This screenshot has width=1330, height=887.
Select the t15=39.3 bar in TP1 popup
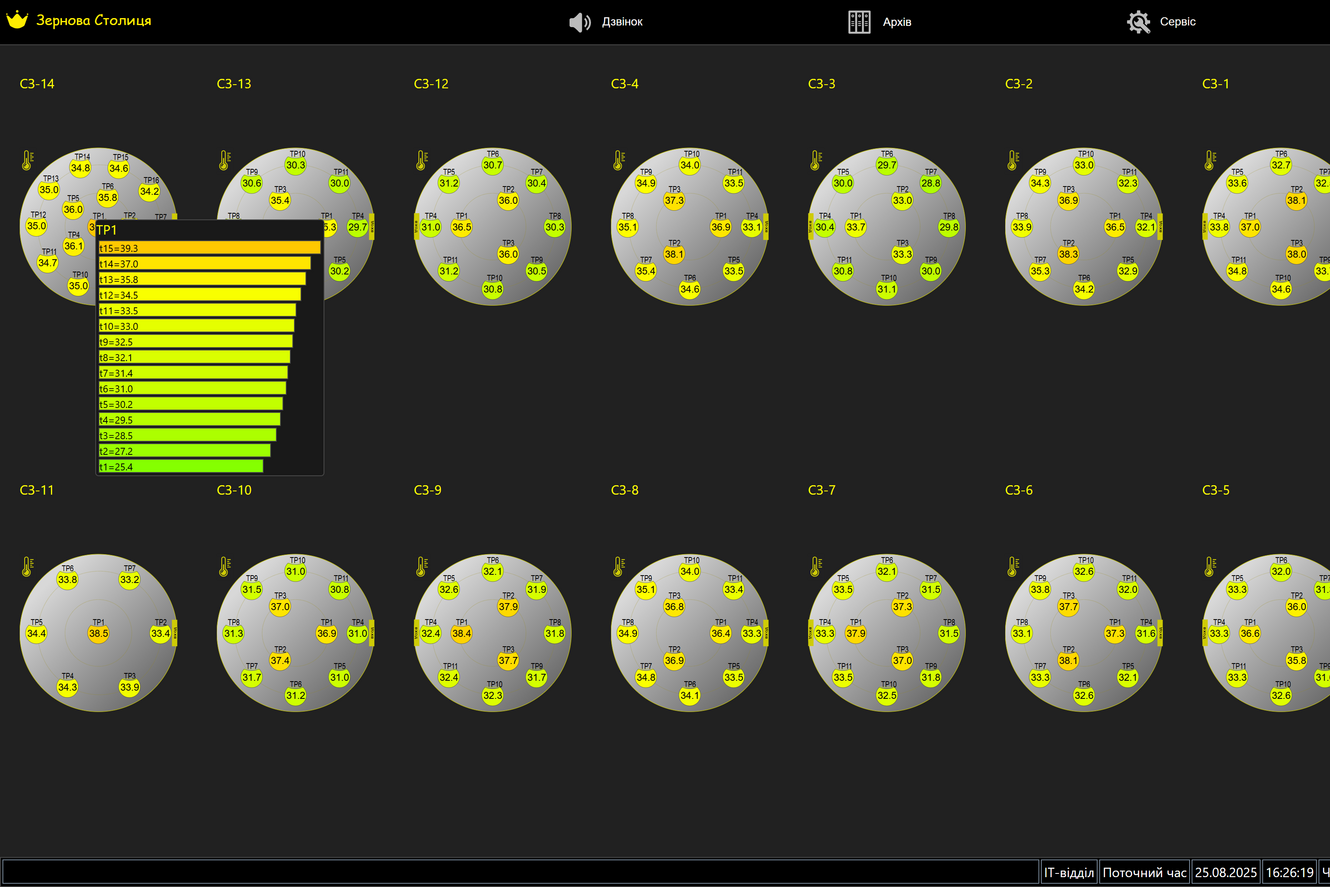(209, 247)
